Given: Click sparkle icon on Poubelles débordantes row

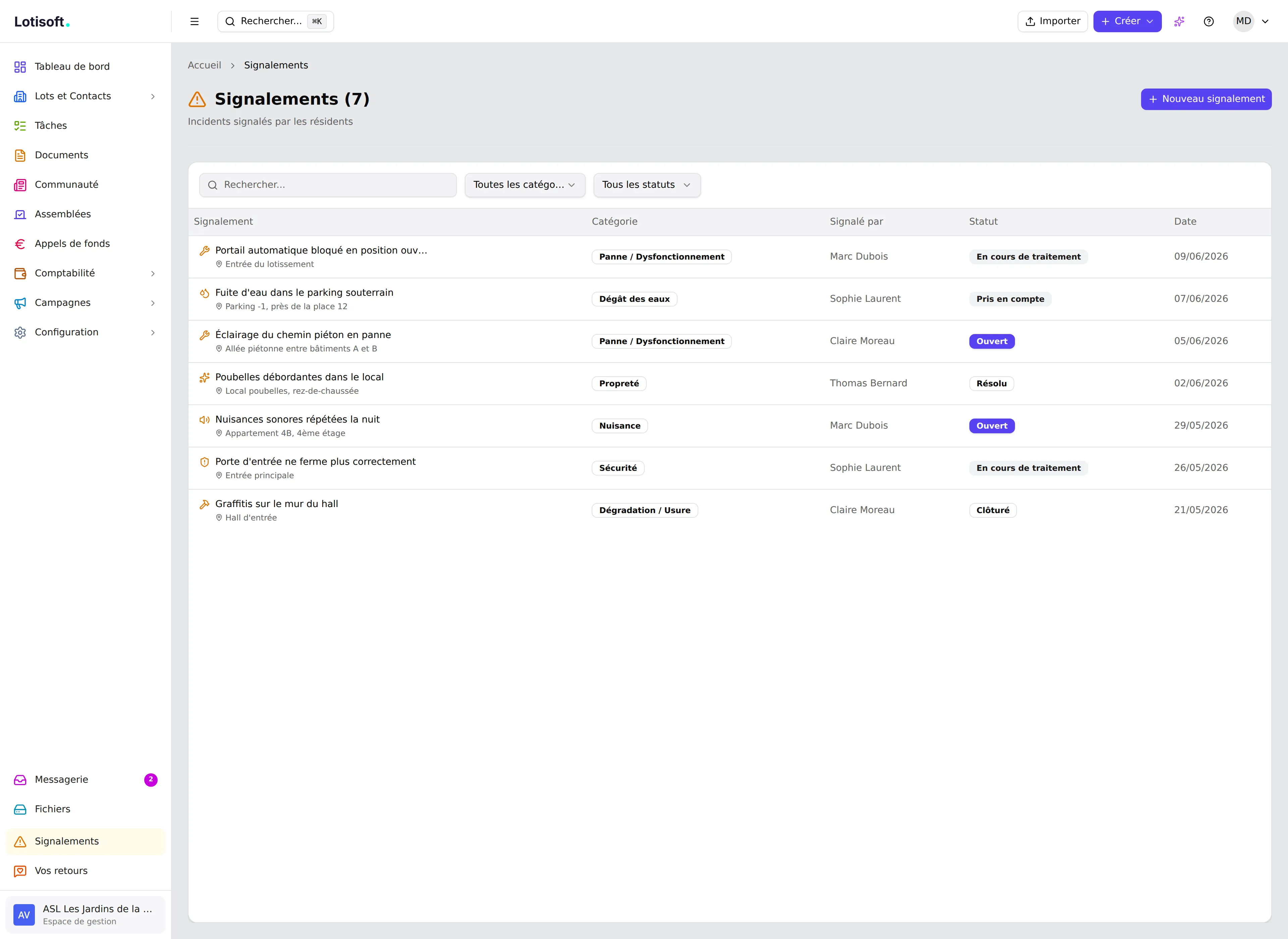Looking at the screenshot, I should 205,377.
